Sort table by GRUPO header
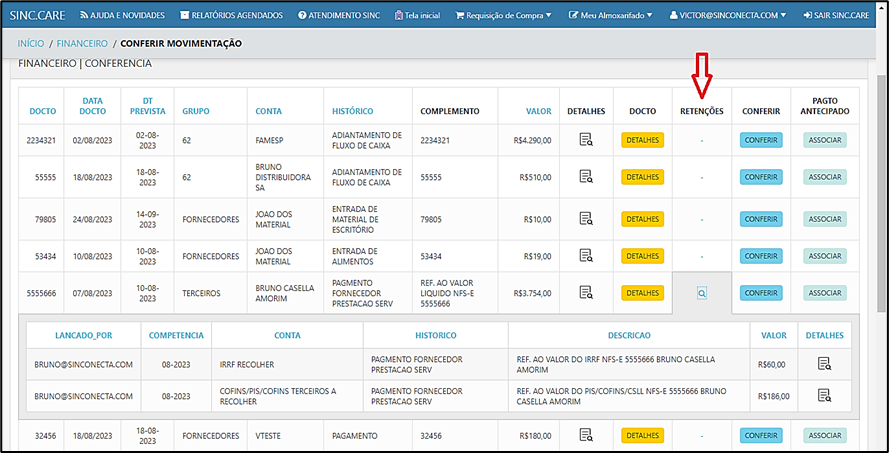 pyautogui.click(x=196, y=111)
